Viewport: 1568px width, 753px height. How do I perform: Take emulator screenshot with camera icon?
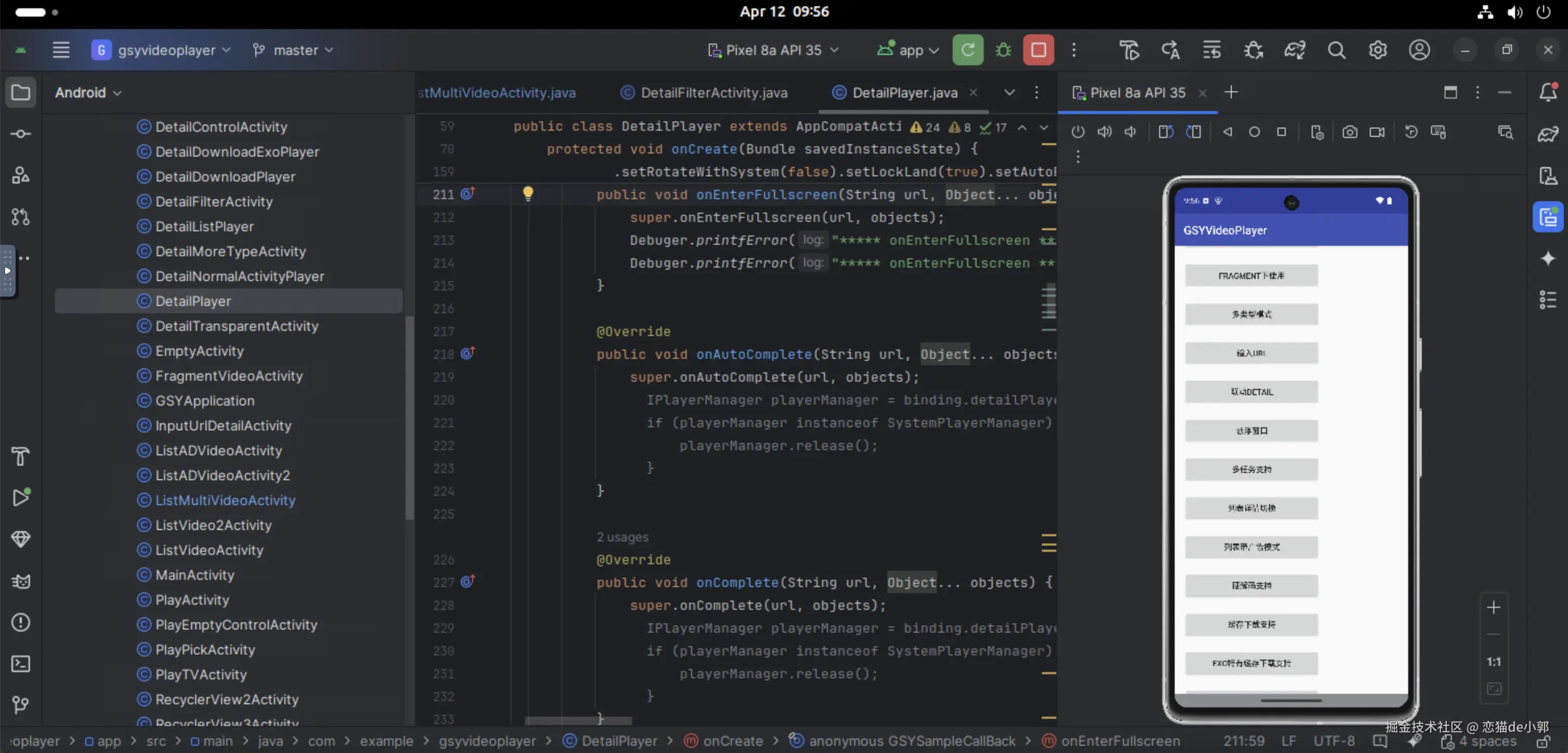[1350, 132]
